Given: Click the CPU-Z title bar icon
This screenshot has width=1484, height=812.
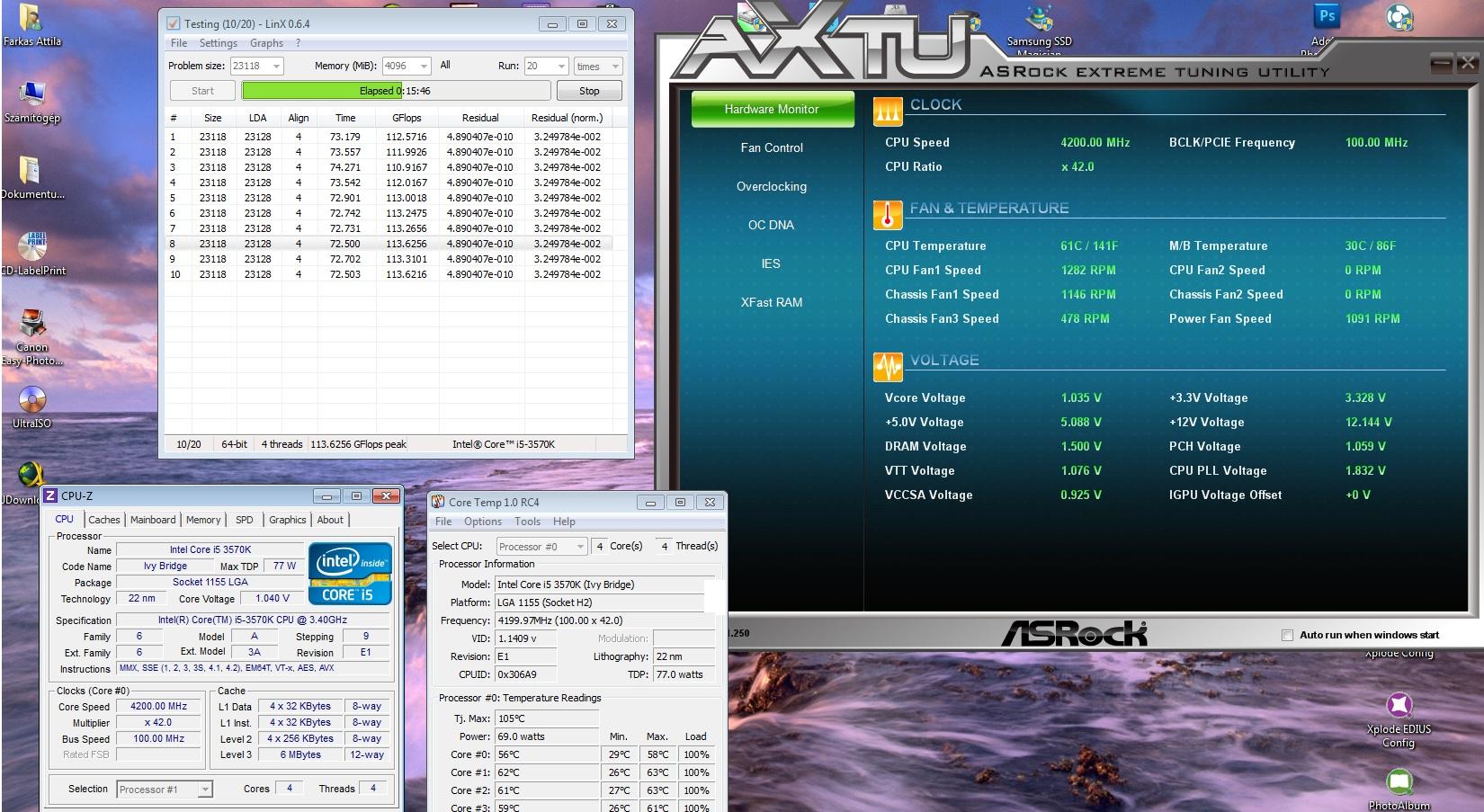Looking at the screenshot, I should 50,495.
